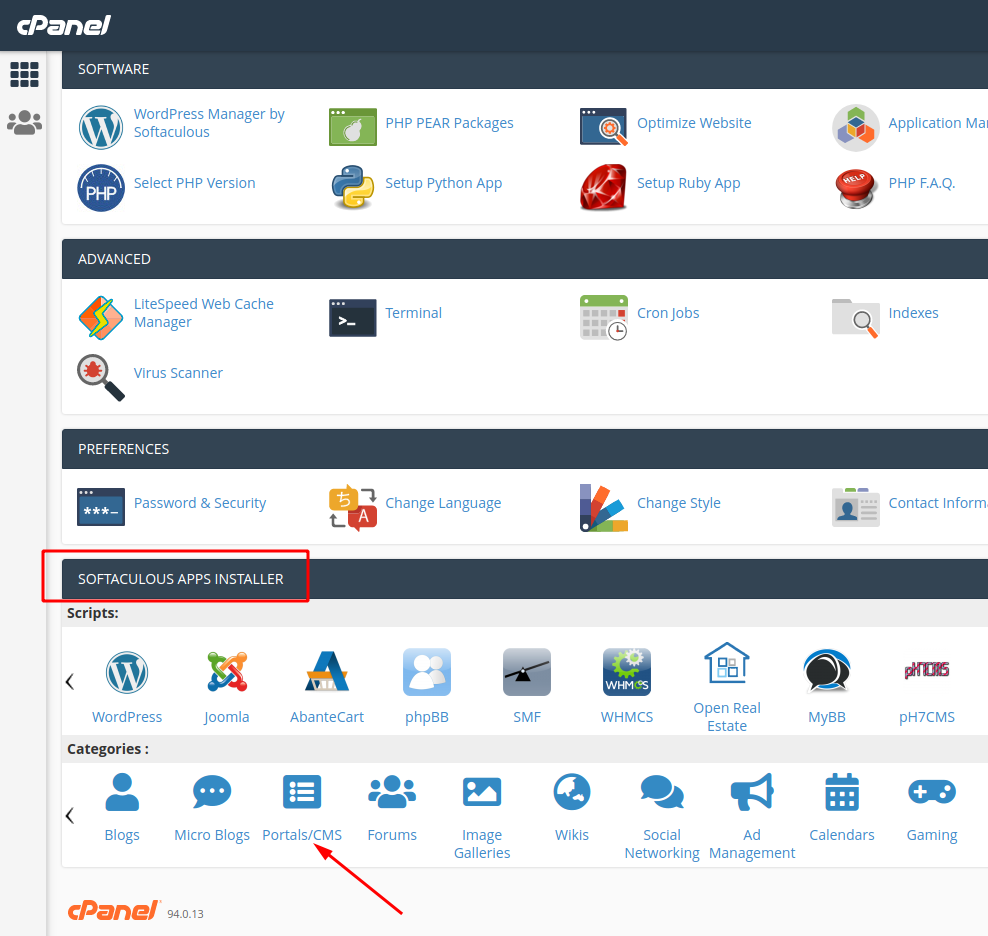Click the SMF script icon

click(x=527, y=672)
